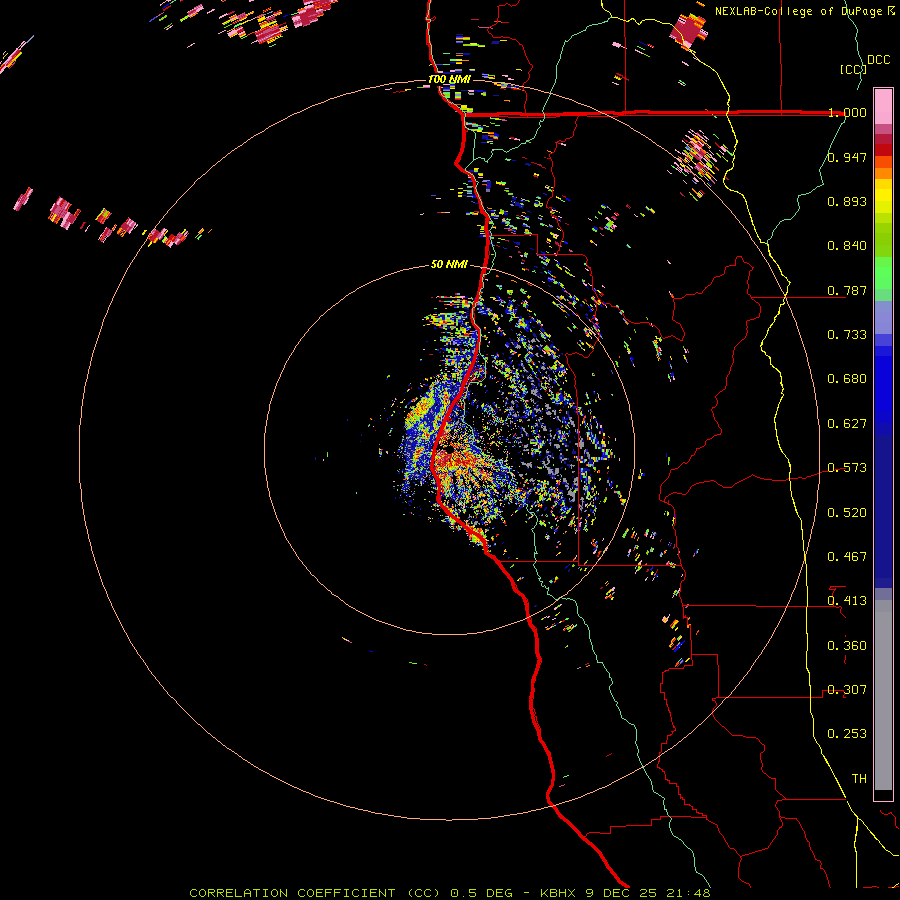This screenshot has height=900, width=900.
Task: Select the 0.360 scale value
Action: pos(847,646)
